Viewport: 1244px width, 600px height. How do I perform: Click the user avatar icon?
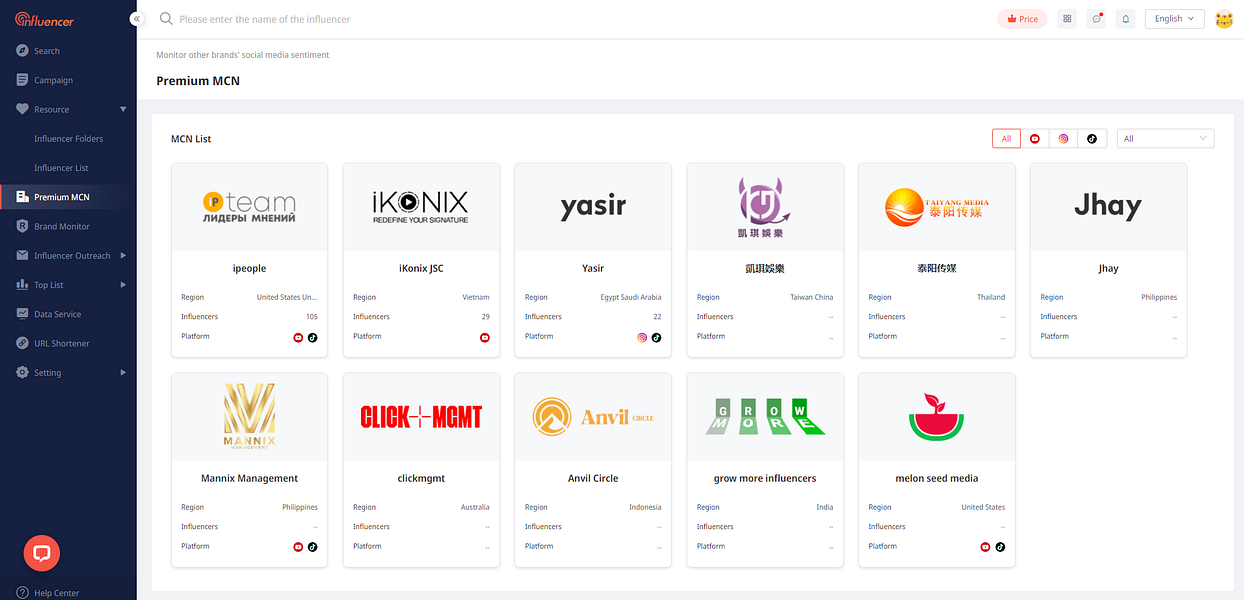pyautogui.click(x=1224, y=19)
